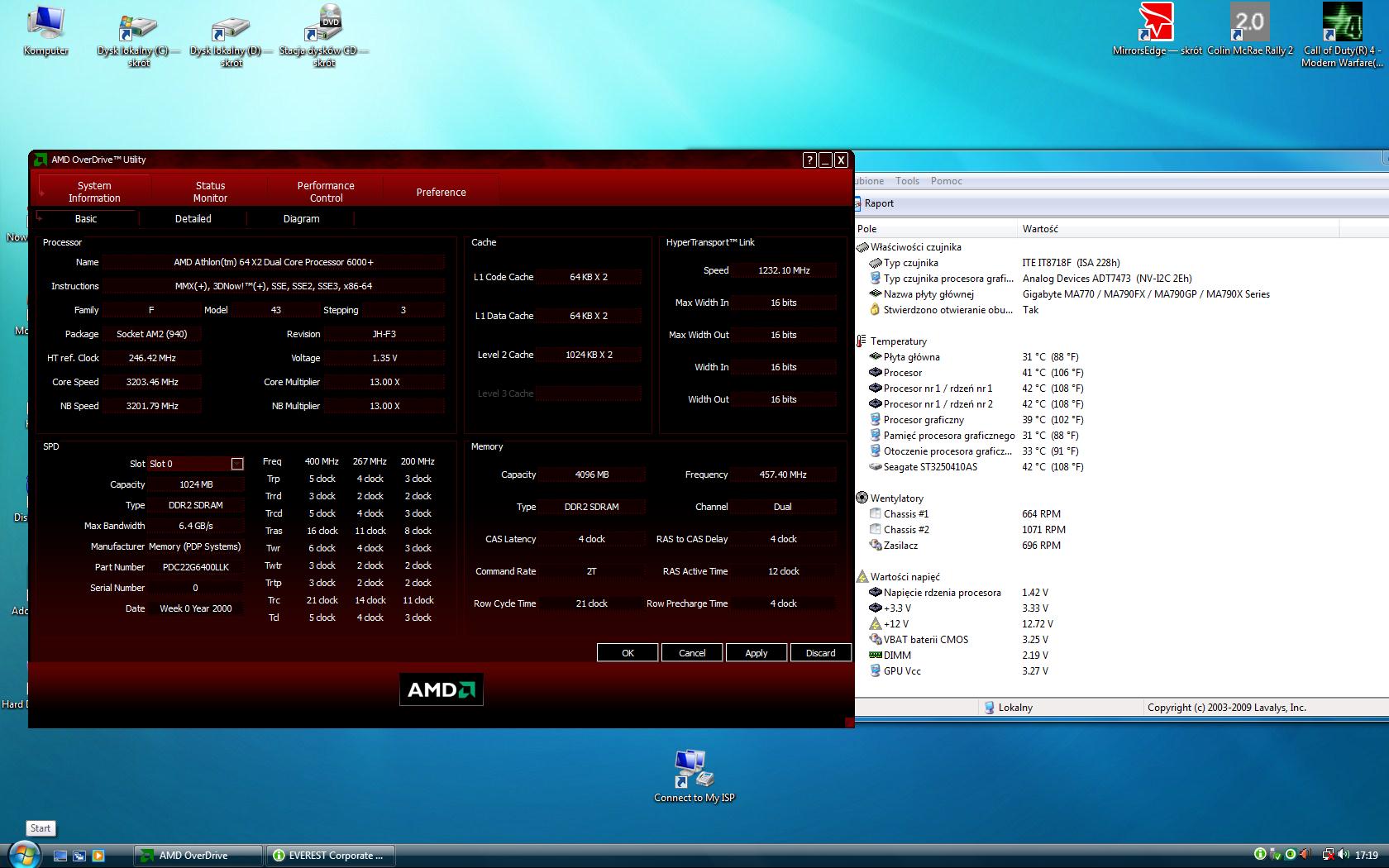
Task: Click the processor name field Athlon 64 X2
Action: coord(274,262)
